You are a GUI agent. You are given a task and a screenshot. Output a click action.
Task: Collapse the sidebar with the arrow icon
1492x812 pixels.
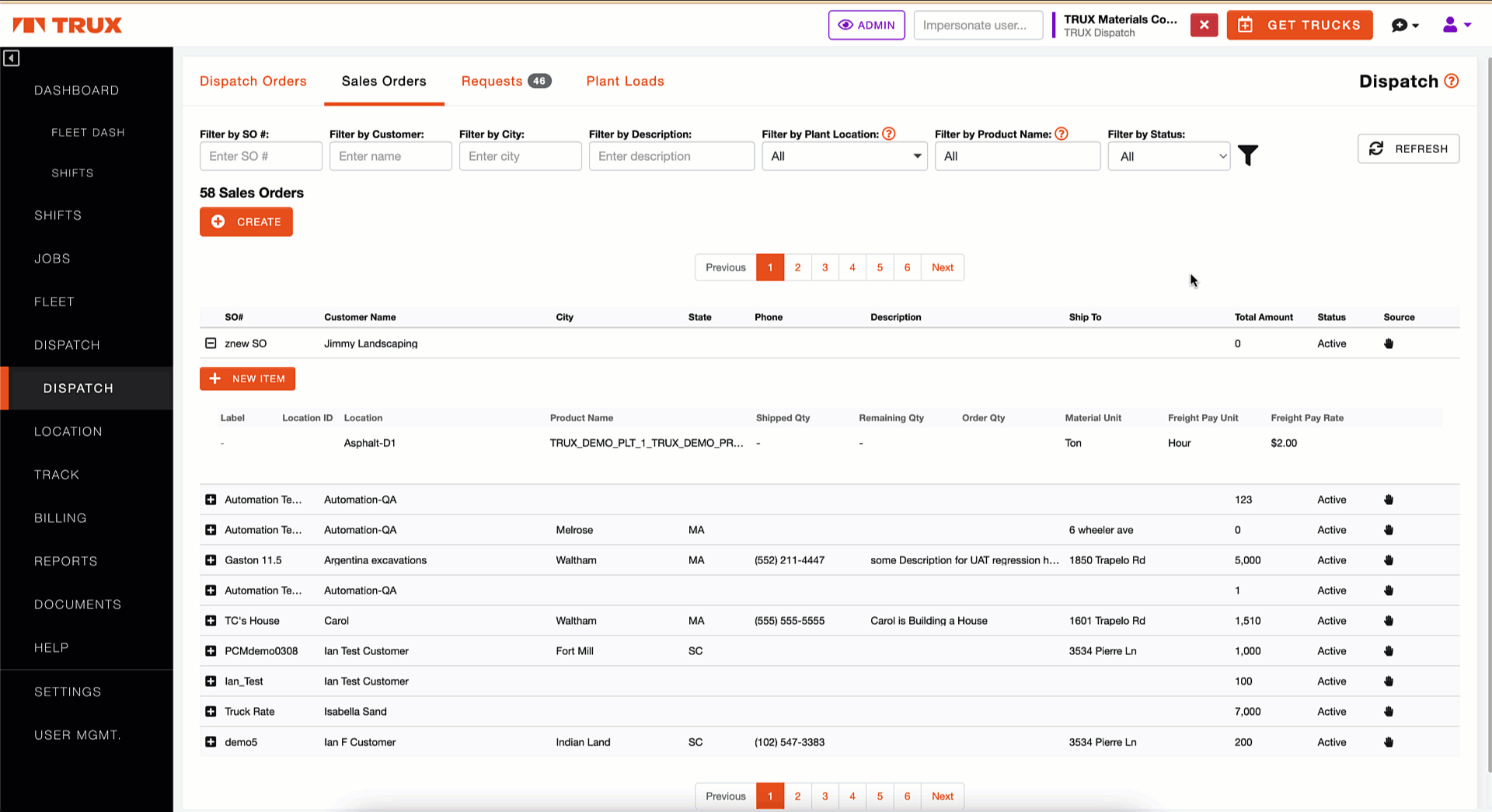pyautogui.click(x=12, y=58)
